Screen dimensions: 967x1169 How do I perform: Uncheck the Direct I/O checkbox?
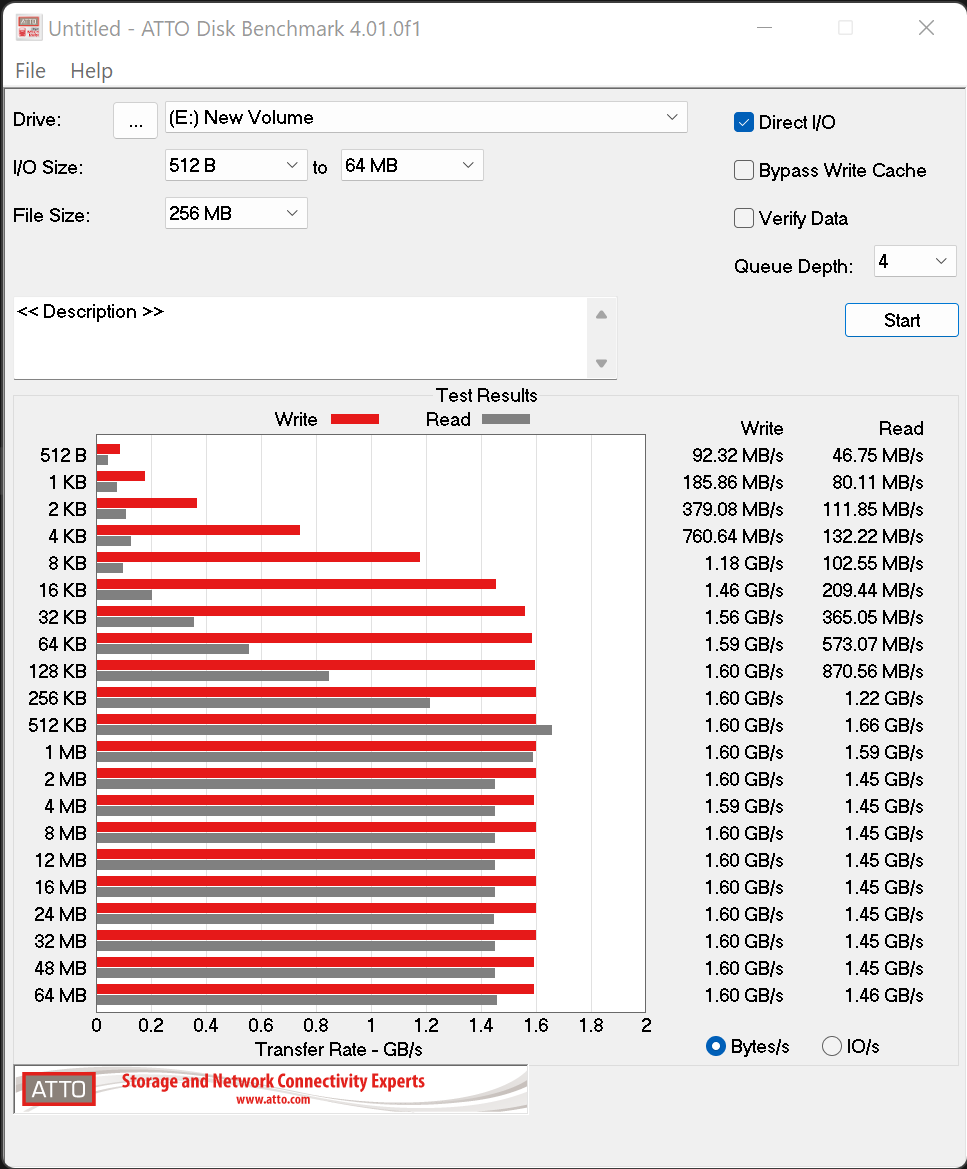[744, 122]
